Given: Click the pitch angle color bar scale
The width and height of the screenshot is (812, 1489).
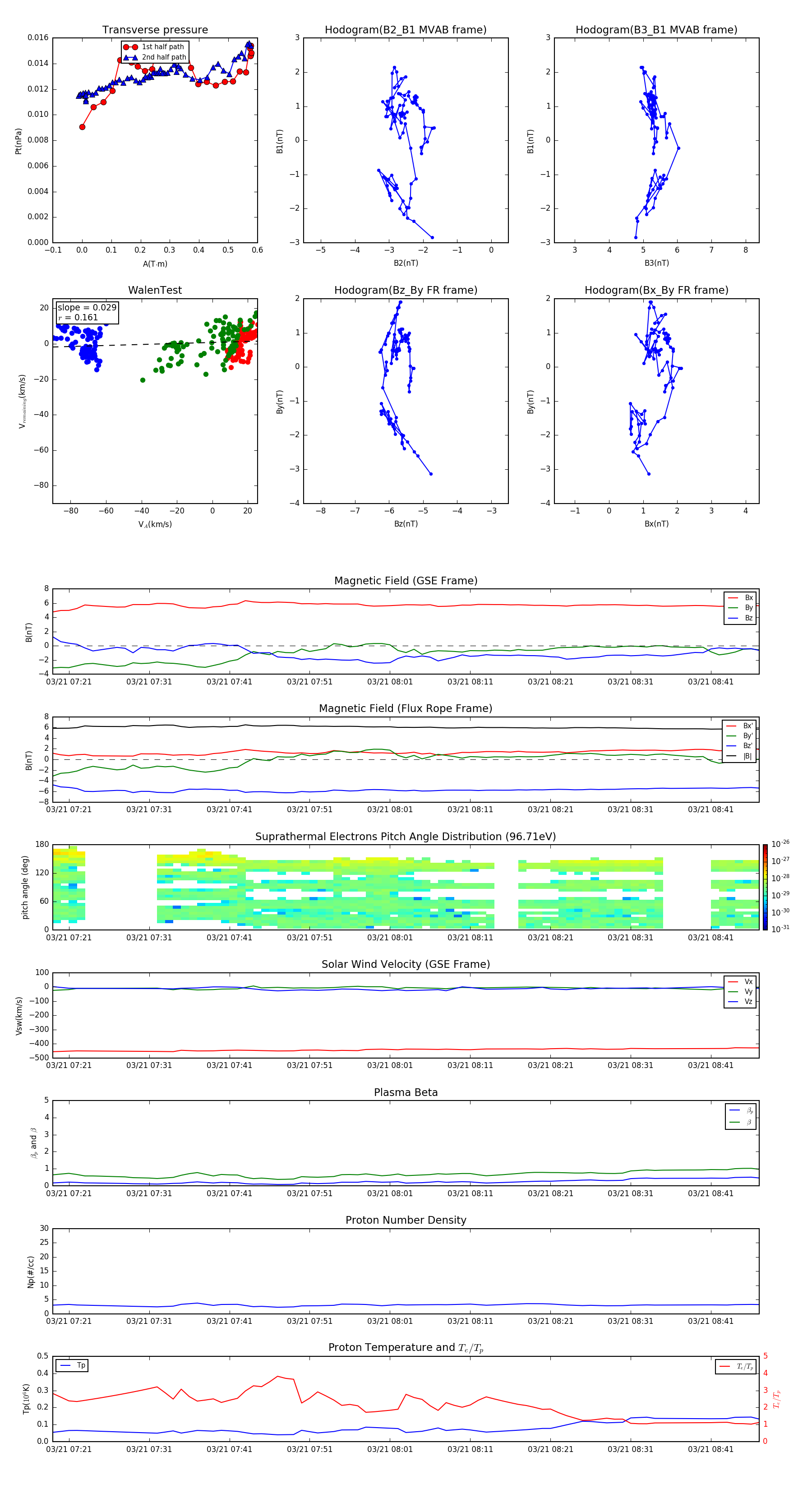Looking at the screenshot, I should [765, 887].
